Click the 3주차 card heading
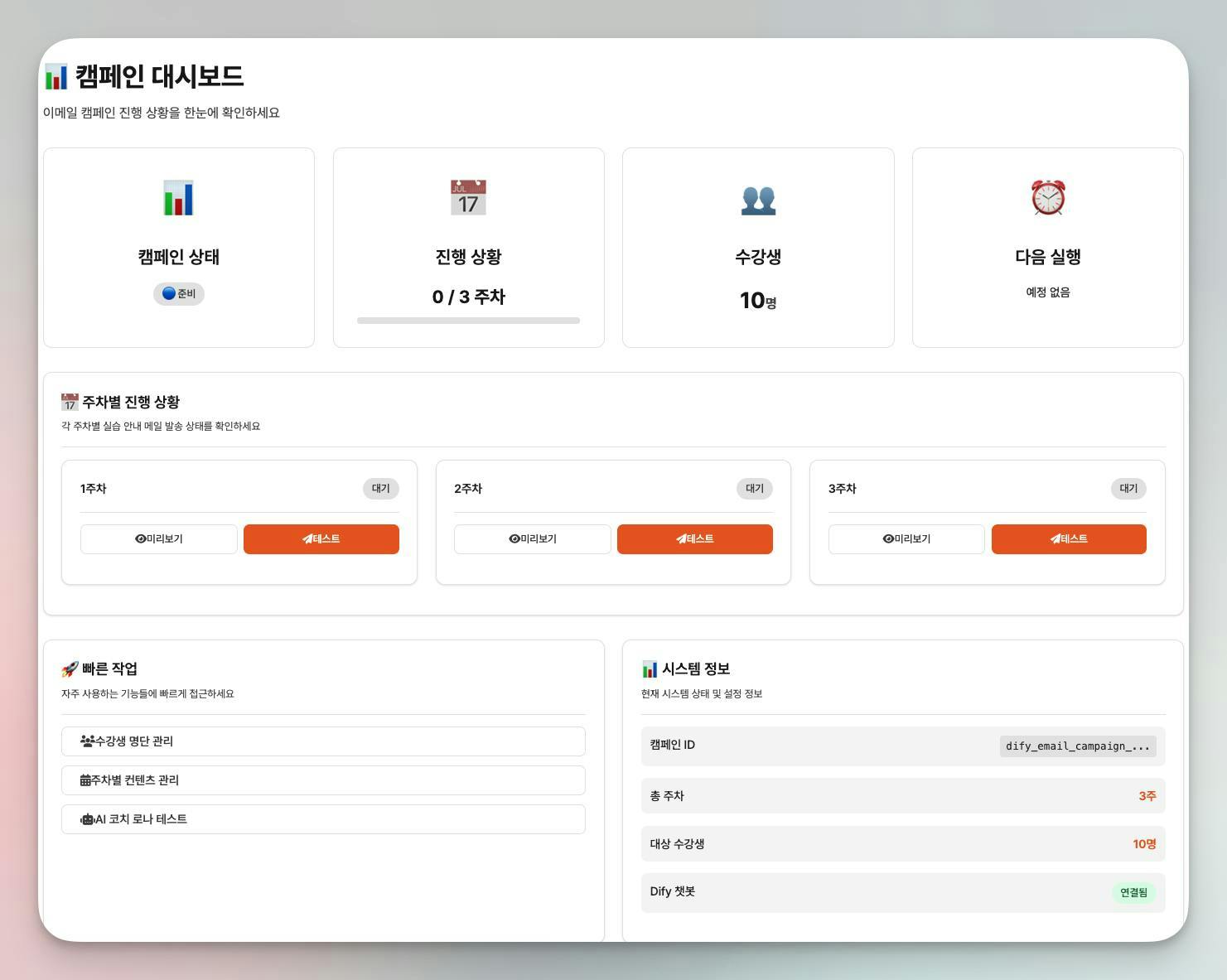This screenshot has width=1227, height=980. click(843, 489)
